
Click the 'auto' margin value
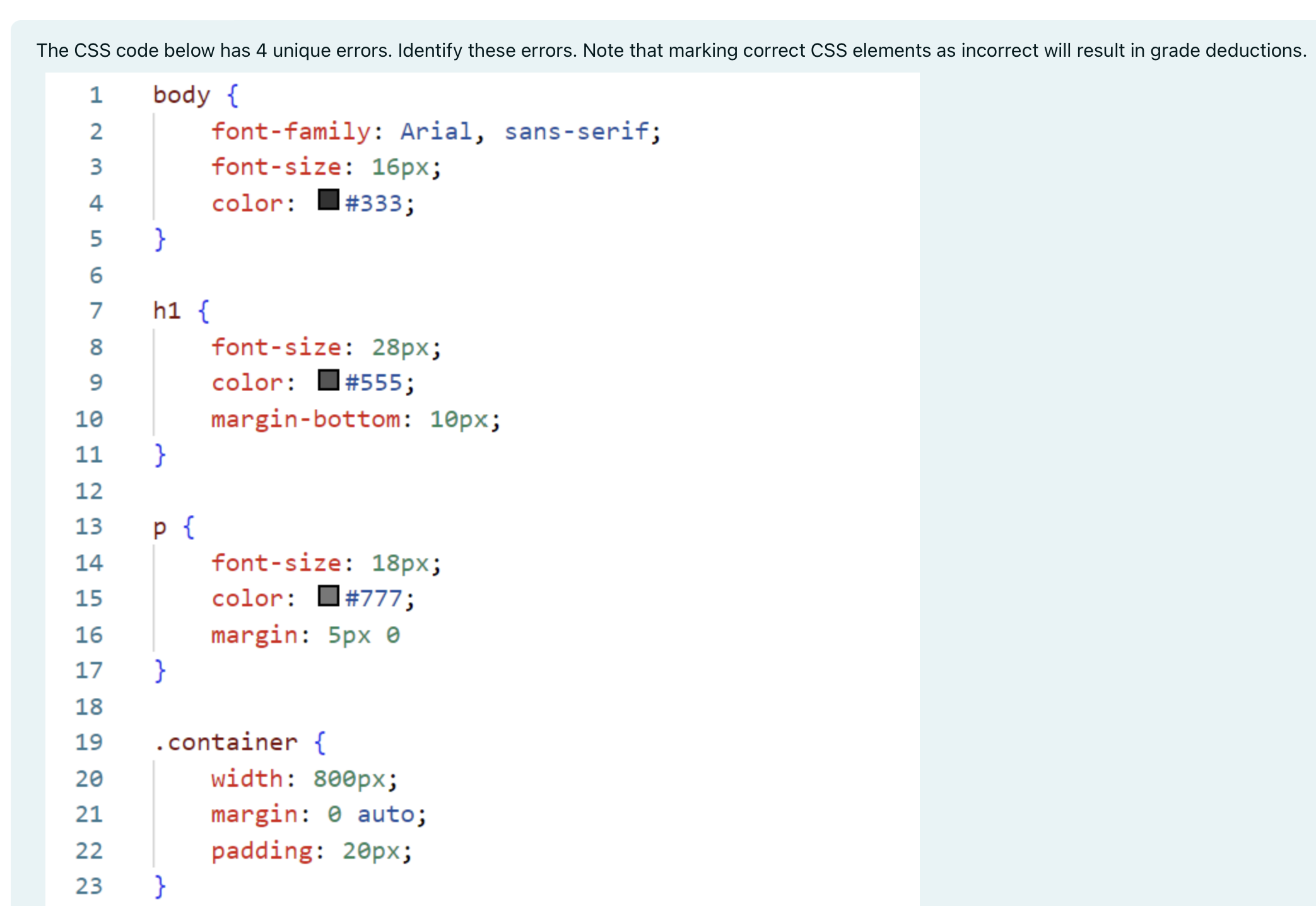pyautogui.click(x=385, y=815)
